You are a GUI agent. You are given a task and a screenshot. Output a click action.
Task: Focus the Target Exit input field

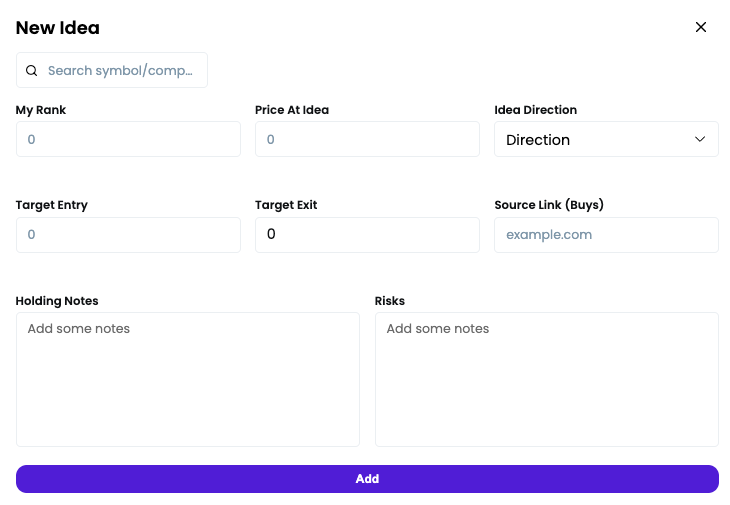point(367,235)
